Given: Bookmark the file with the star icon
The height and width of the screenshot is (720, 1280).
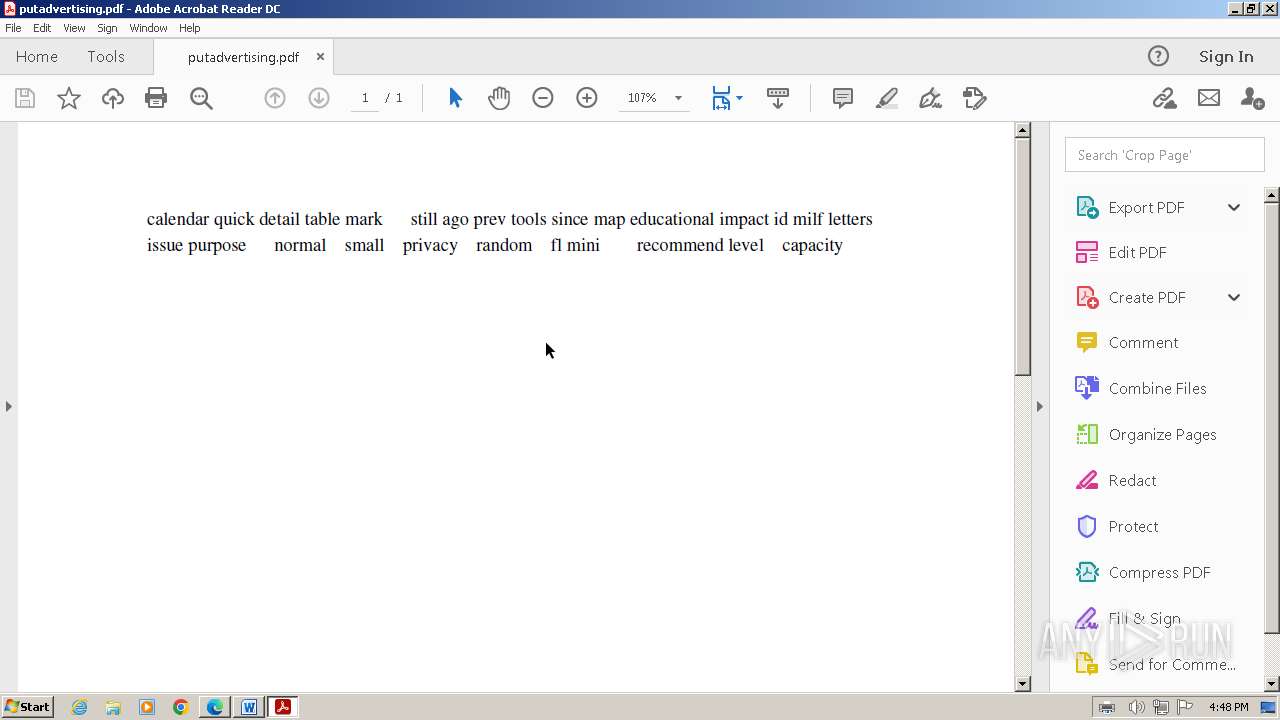Looking at the screenshot, I should pyautogui.click(x=69, y=98).
